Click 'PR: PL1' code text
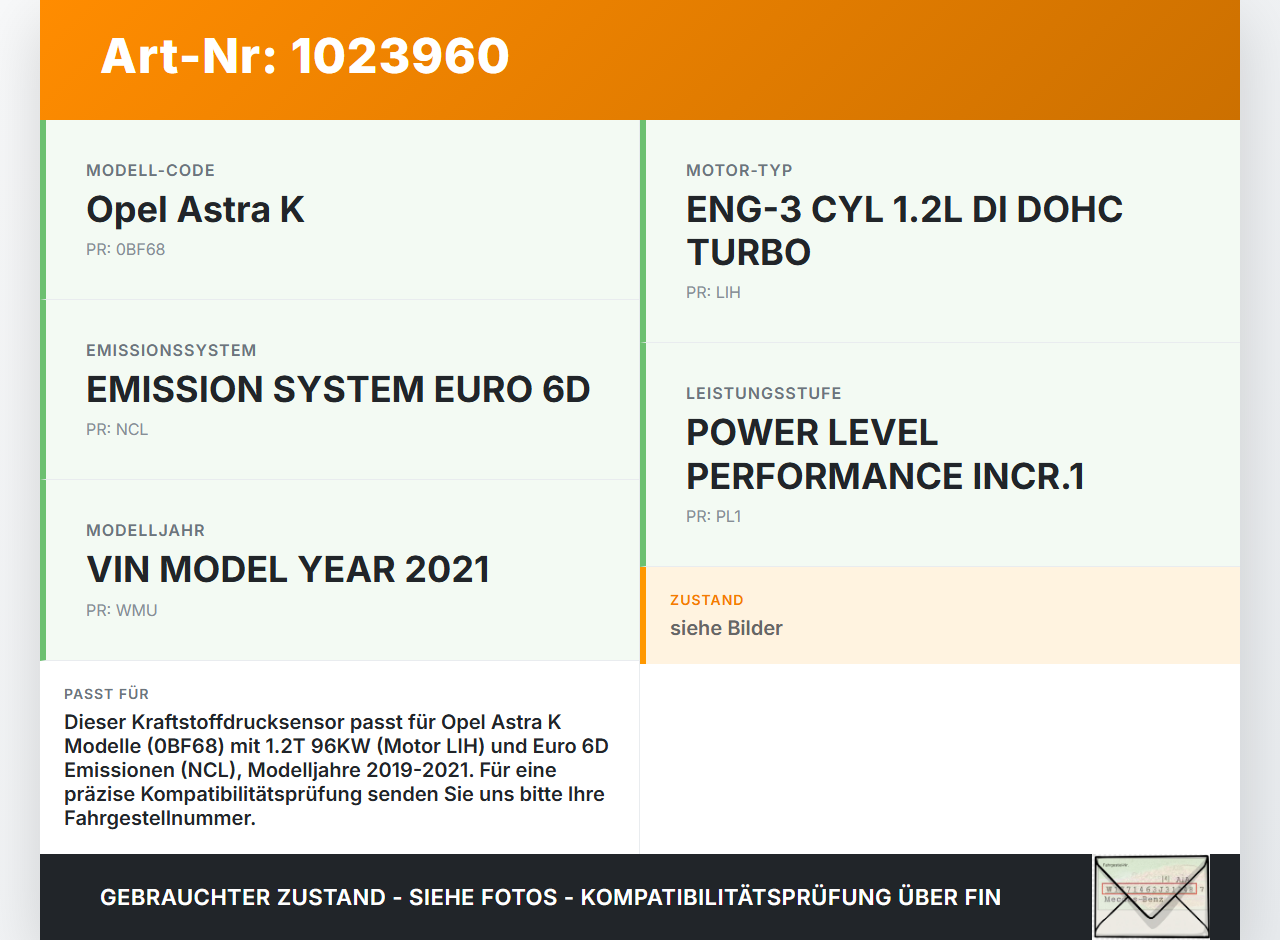 713,517
